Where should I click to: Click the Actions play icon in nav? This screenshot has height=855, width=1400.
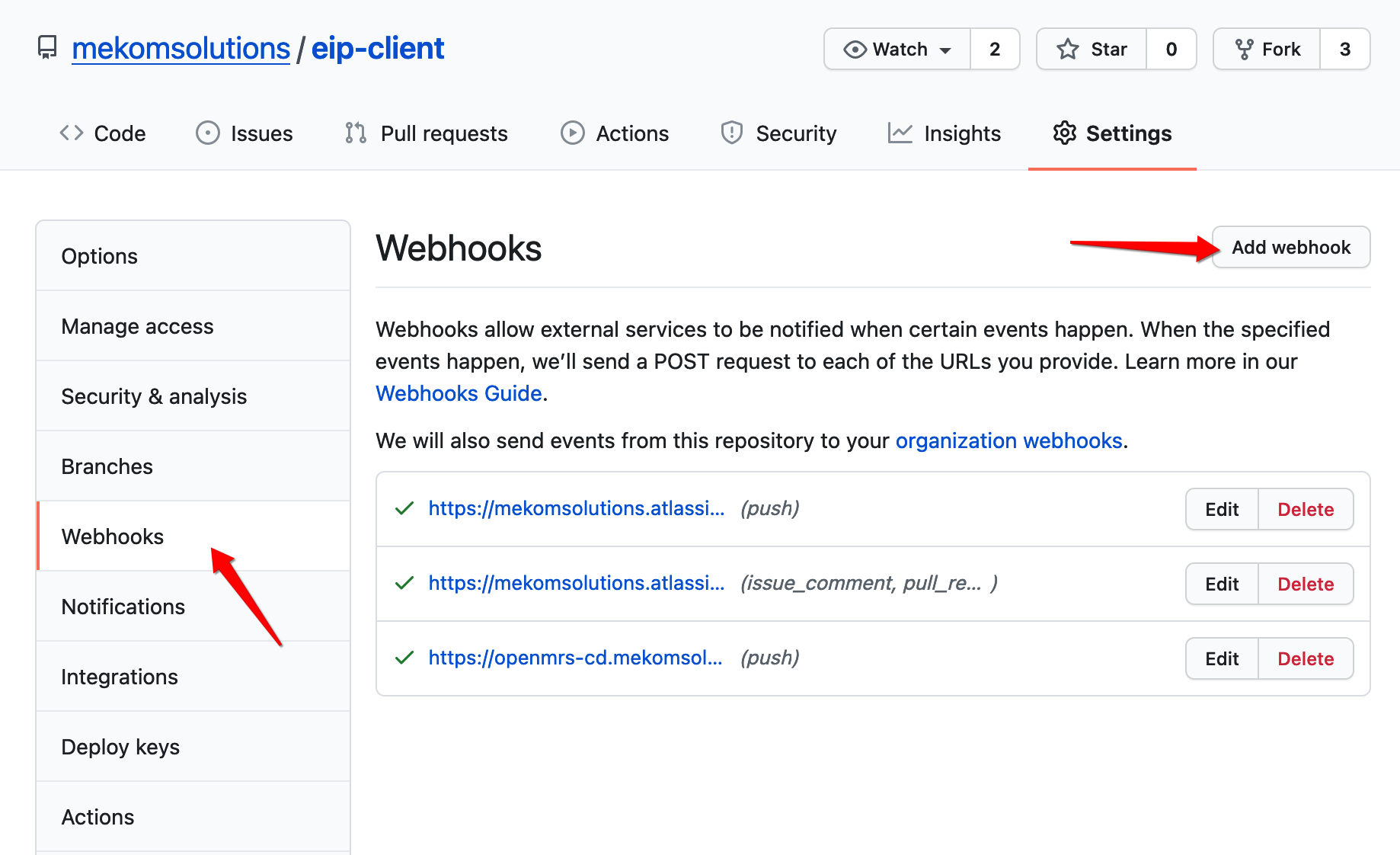coord(573,133)
